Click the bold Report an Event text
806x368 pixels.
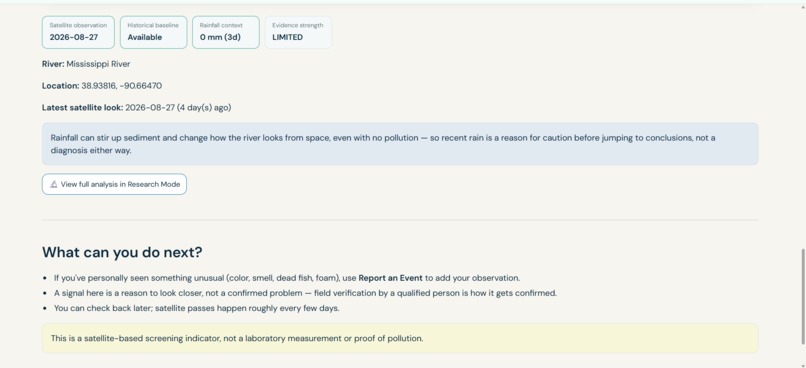tap(391, 278)
